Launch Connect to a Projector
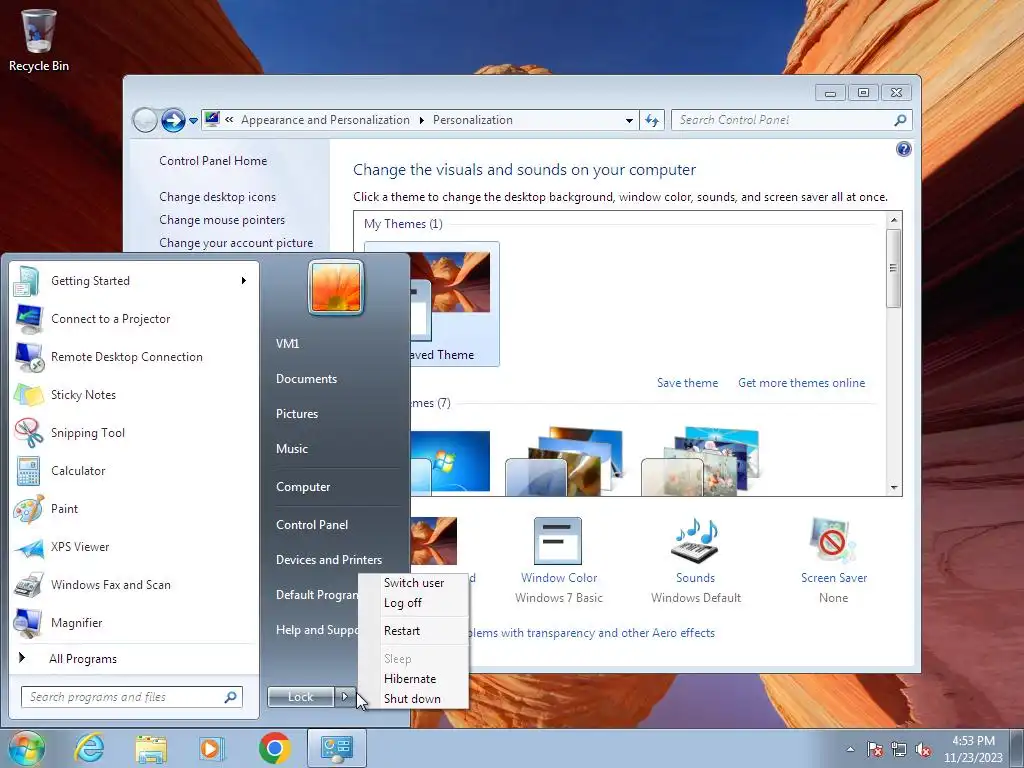1024x768 pixels. coord(134,319)
